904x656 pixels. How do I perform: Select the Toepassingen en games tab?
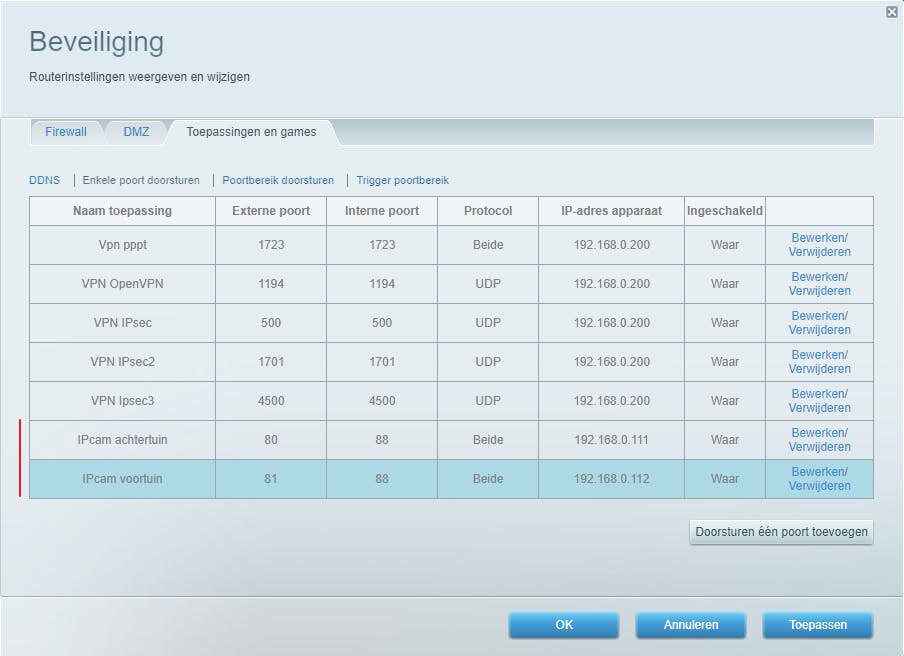tap(251, 132)
